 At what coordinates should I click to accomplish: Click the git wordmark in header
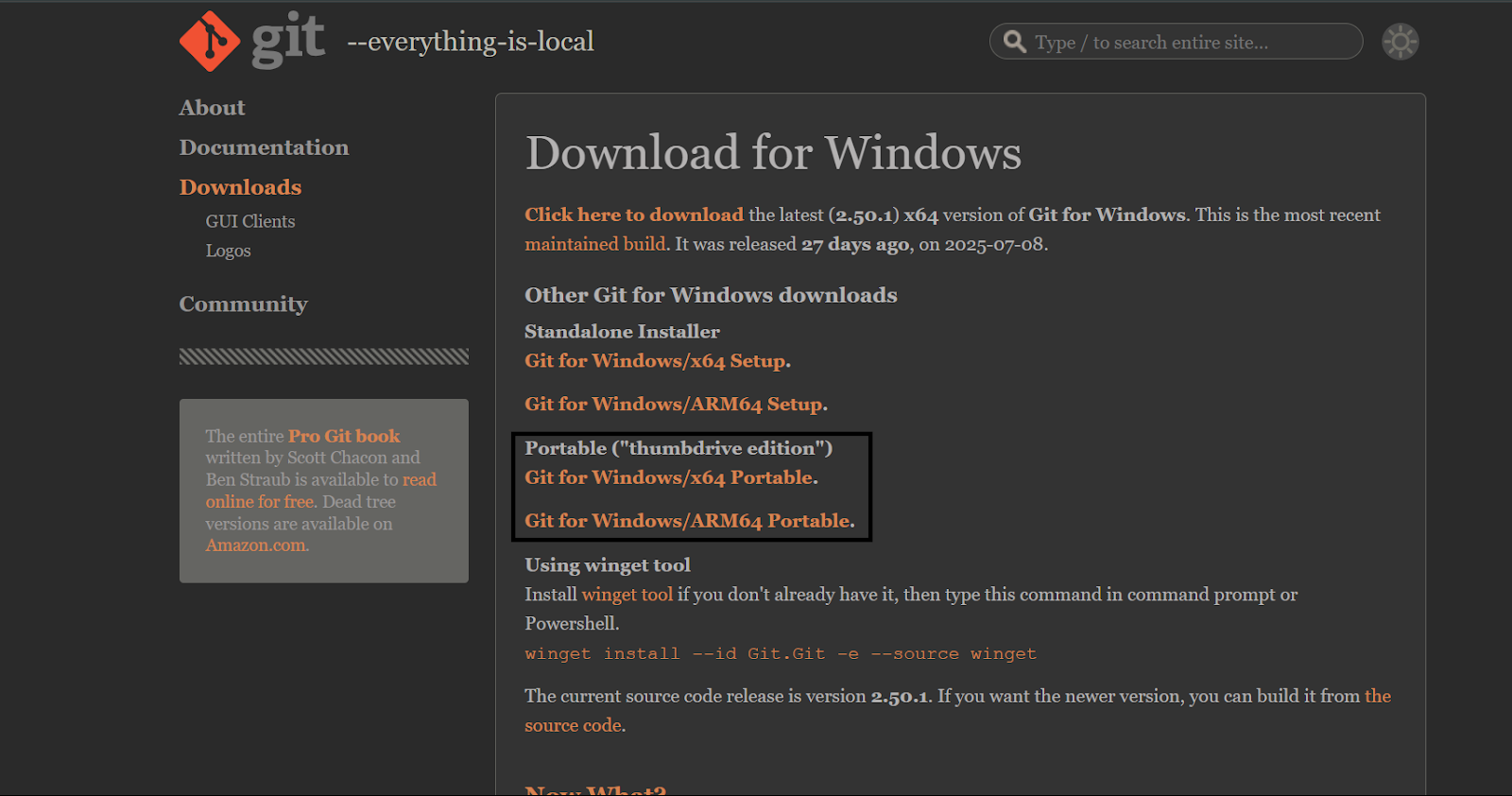pyautogui.click(x=288, y=40)
